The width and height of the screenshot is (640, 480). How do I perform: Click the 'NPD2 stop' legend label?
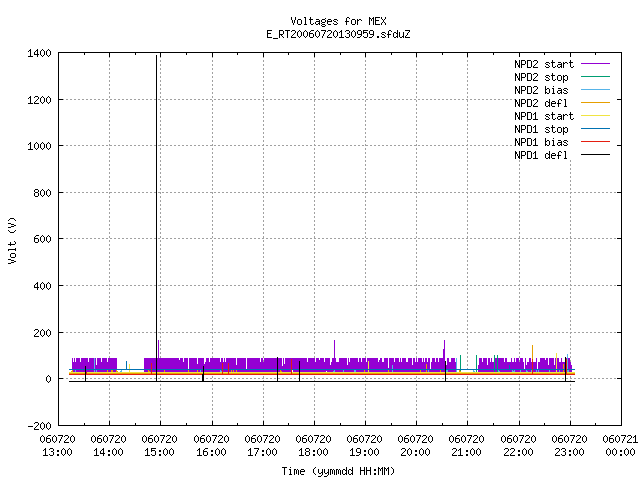541,77
